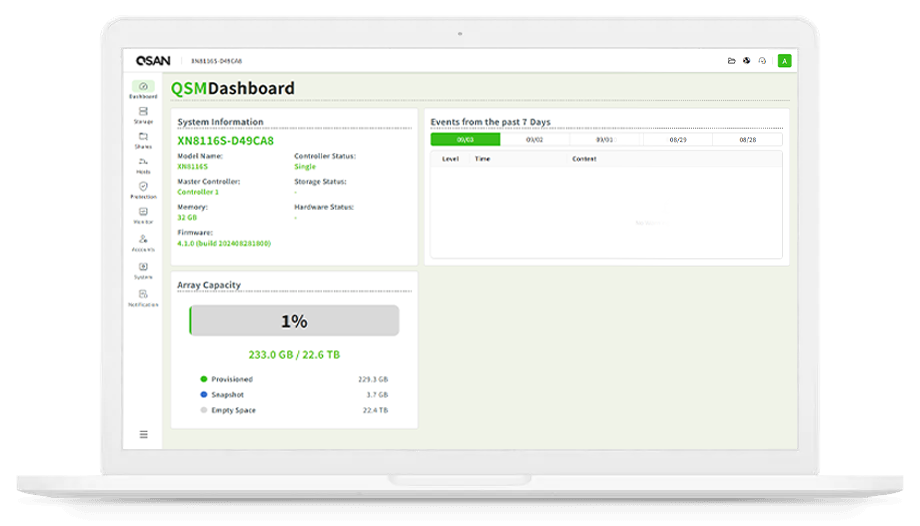Click the globe language icon

coord(746,60)
